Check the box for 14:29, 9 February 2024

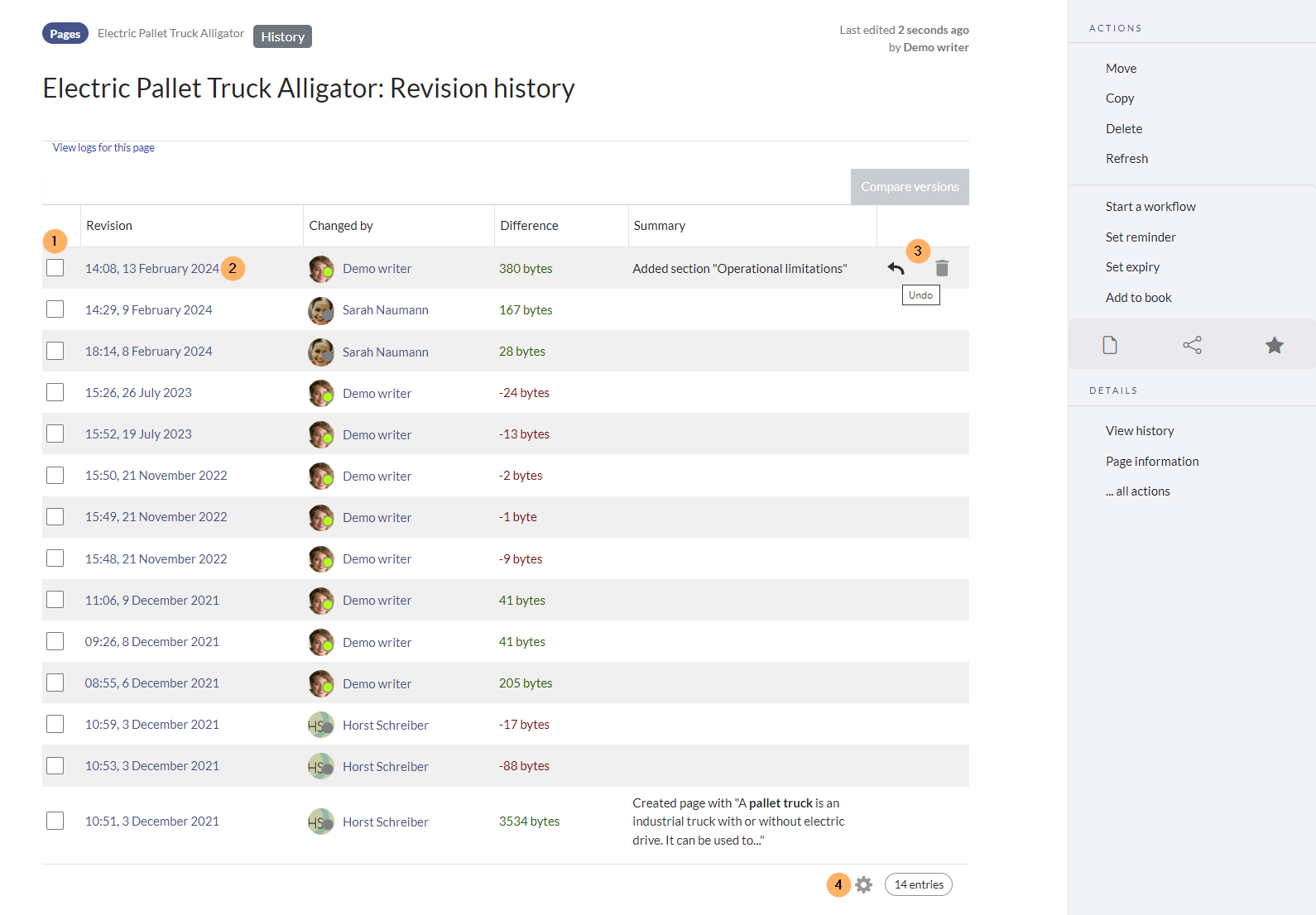click(55, 309)
